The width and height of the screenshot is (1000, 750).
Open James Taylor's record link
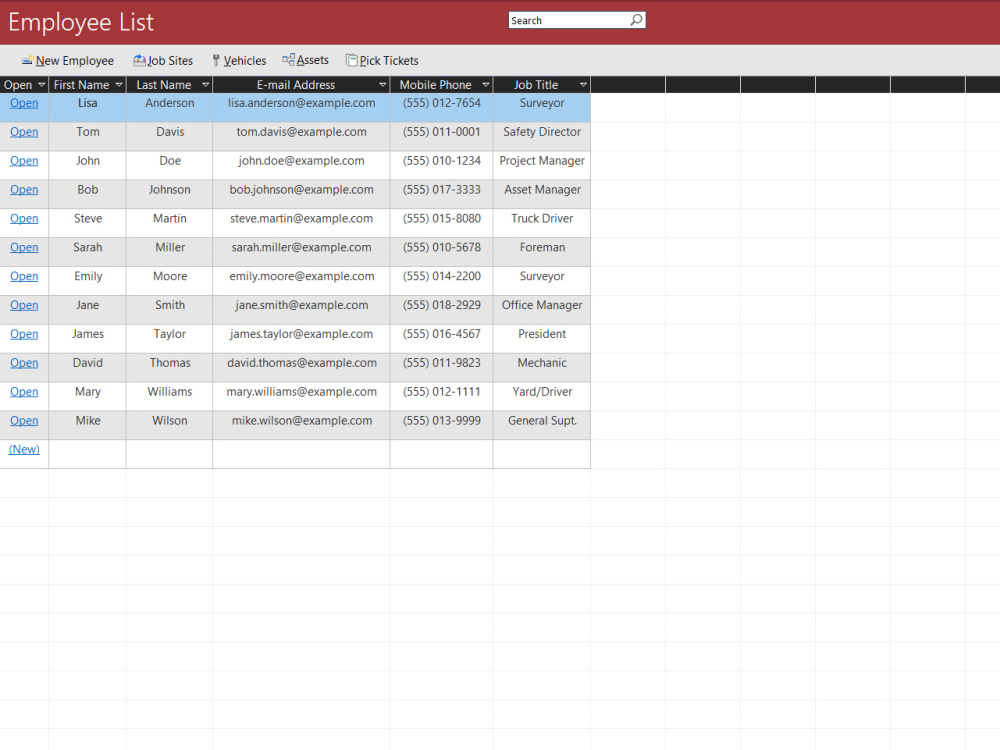(24, 334)
